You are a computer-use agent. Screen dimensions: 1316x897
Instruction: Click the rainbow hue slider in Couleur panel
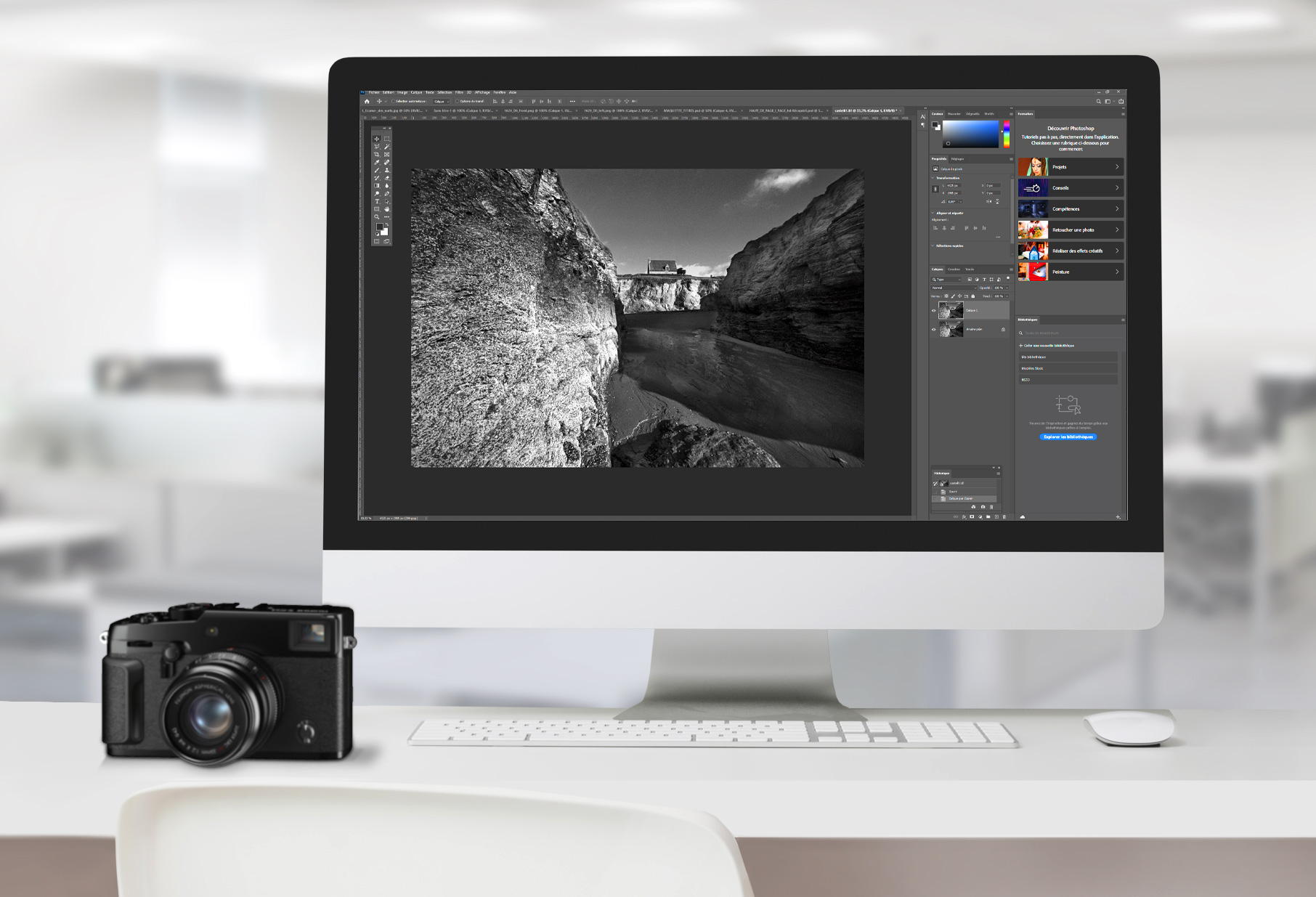point(1006,134)
